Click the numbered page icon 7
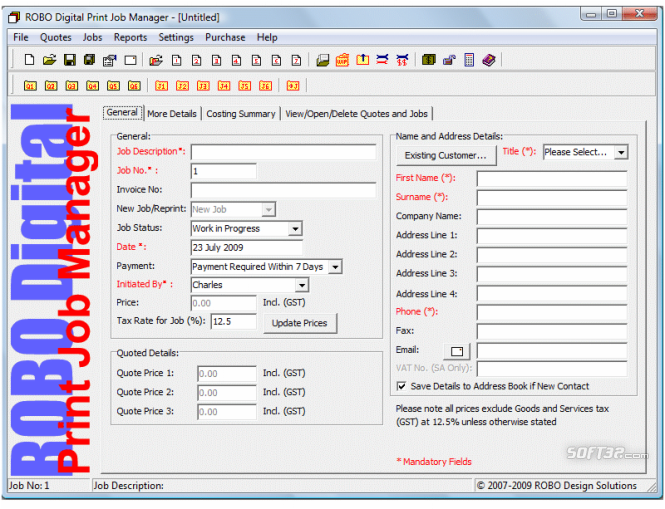This screenshot has width=665, height=509. click(296, 61)
